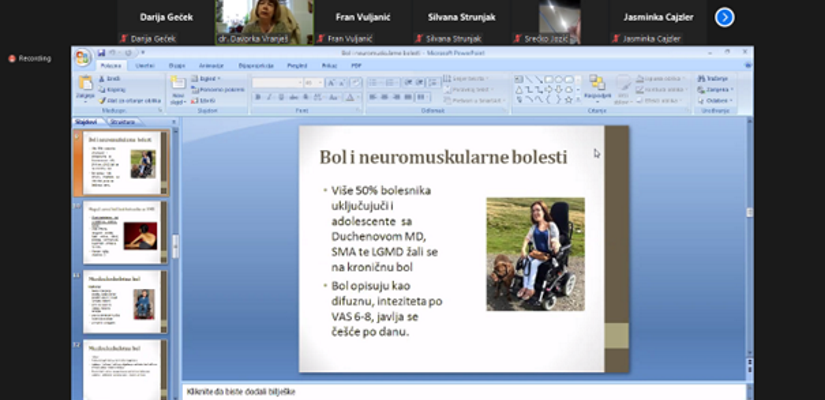Image resolution: width=825 pixels, height=400 pixels.
Task: Select the triangle shape in shapes gallery
Action: click(x=518, y=90)
